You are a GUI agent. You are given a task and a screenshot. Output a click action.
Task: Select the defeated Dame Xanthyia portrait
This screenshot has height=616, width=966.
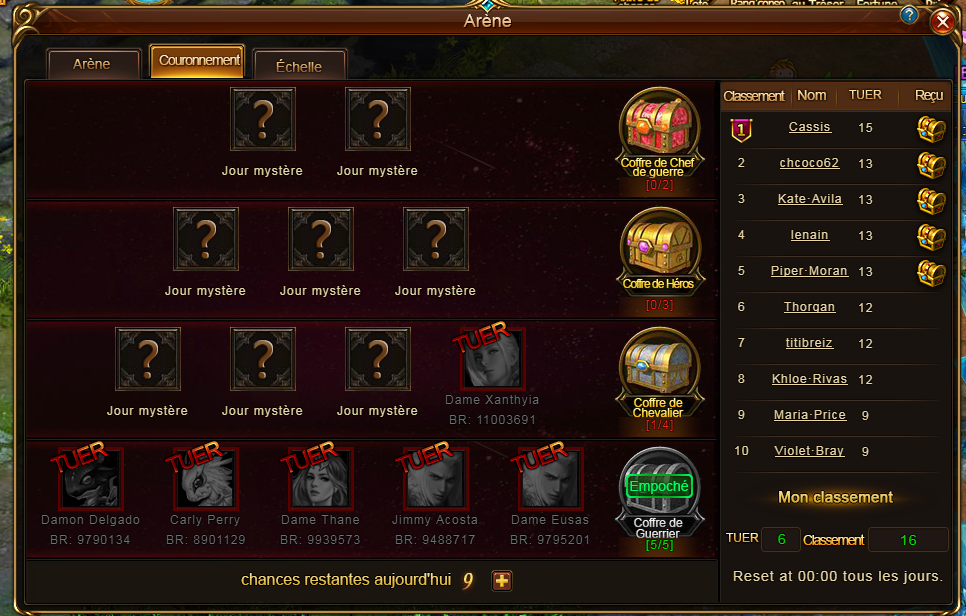[492, 359]
